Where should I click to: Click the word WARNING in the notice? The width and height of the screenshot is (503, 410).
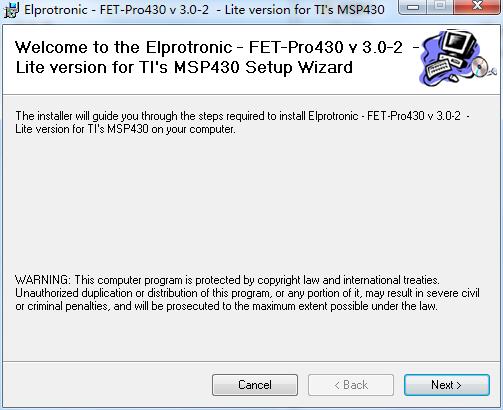pos(43,280)
